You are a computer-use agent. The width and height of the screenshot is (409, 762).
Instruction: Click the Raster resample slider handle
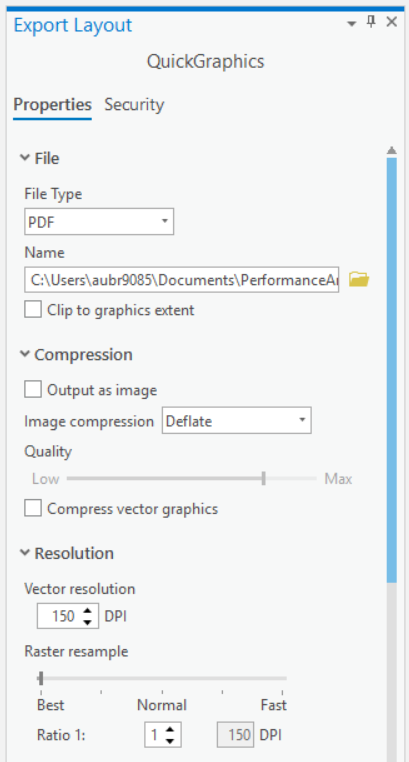[41, 678]
